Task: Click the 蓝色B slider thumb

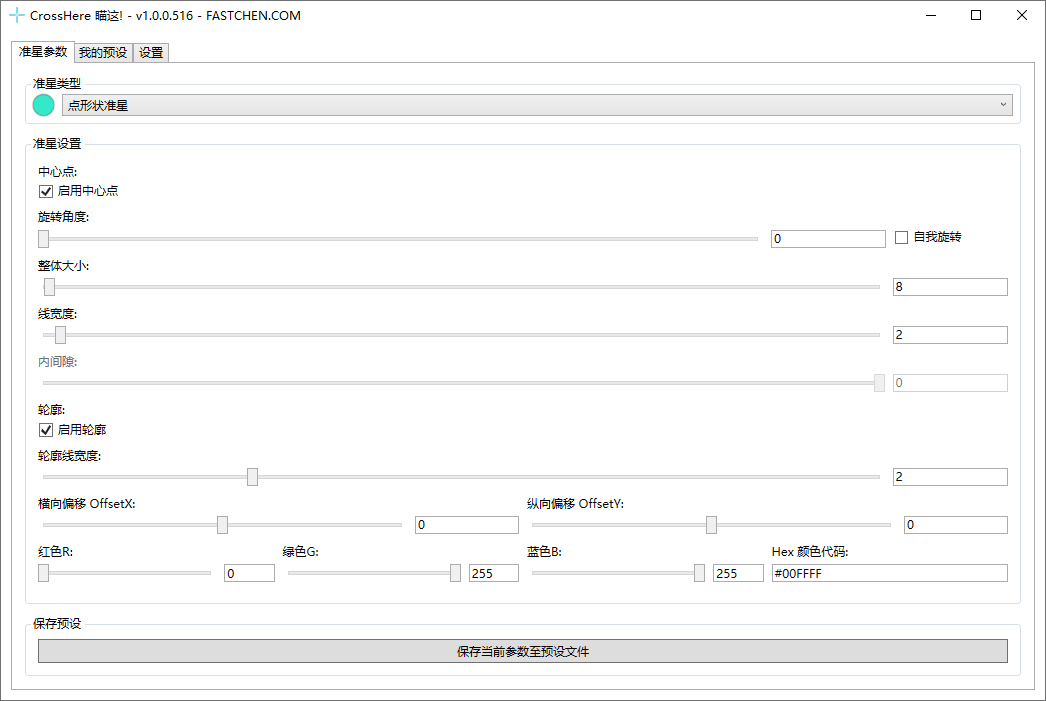Action: (x=699, y=573)
